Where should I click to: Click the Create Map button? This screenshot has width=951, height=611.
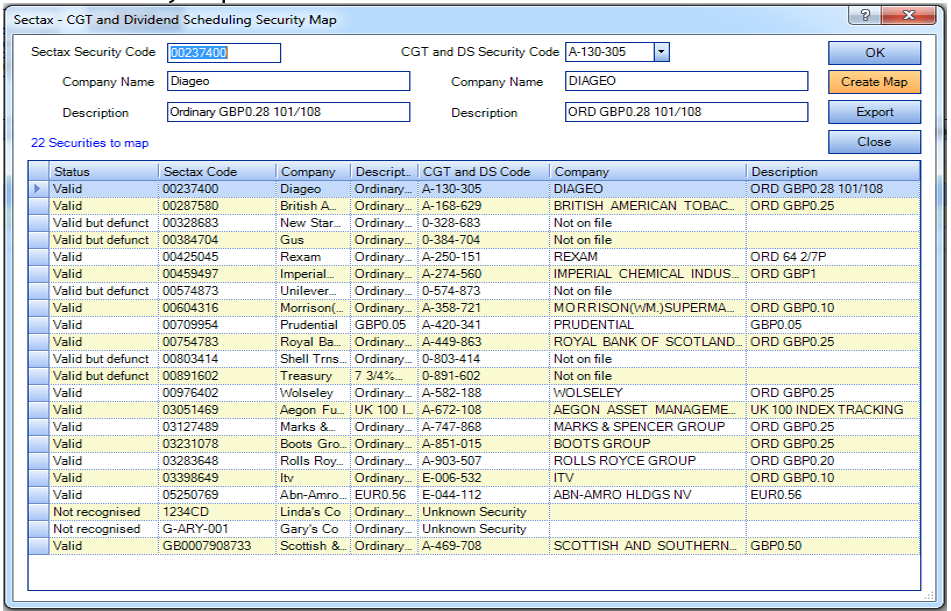(874, 82)
